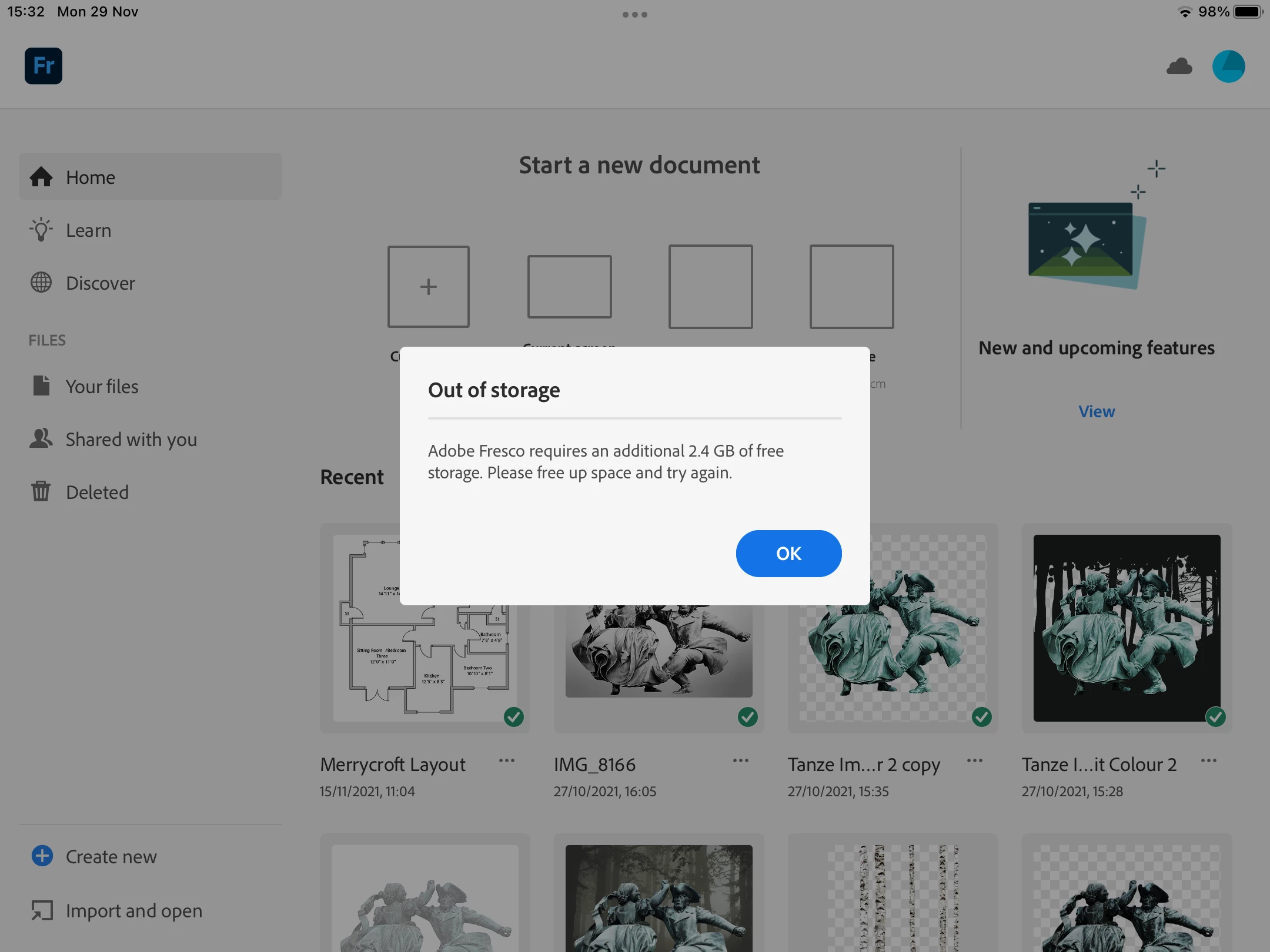
Task: Tap the custom size plus document preset
Action: [428, 287]
